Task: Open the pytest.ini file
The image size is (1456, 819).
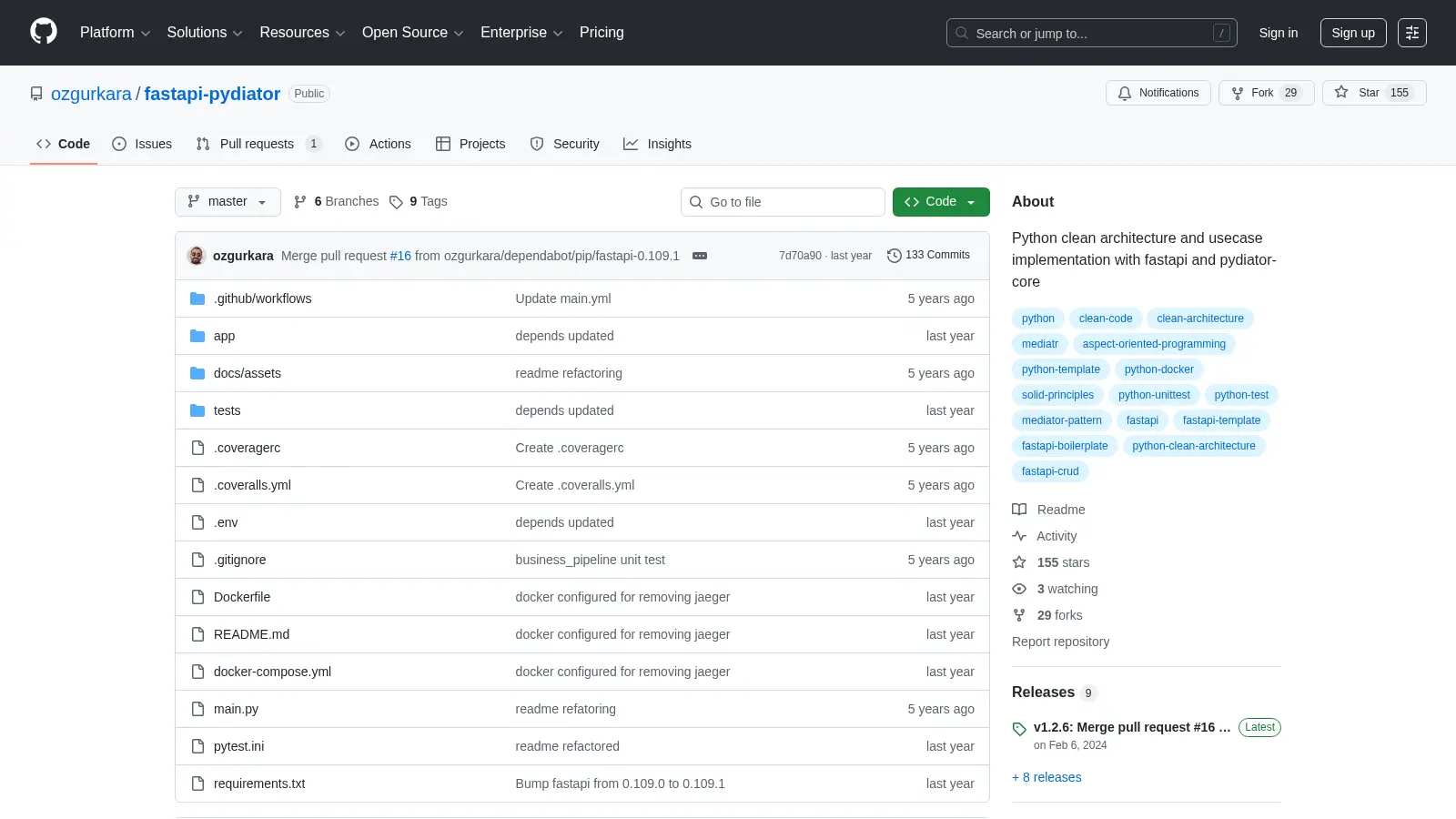Action: tap(238, 746)
